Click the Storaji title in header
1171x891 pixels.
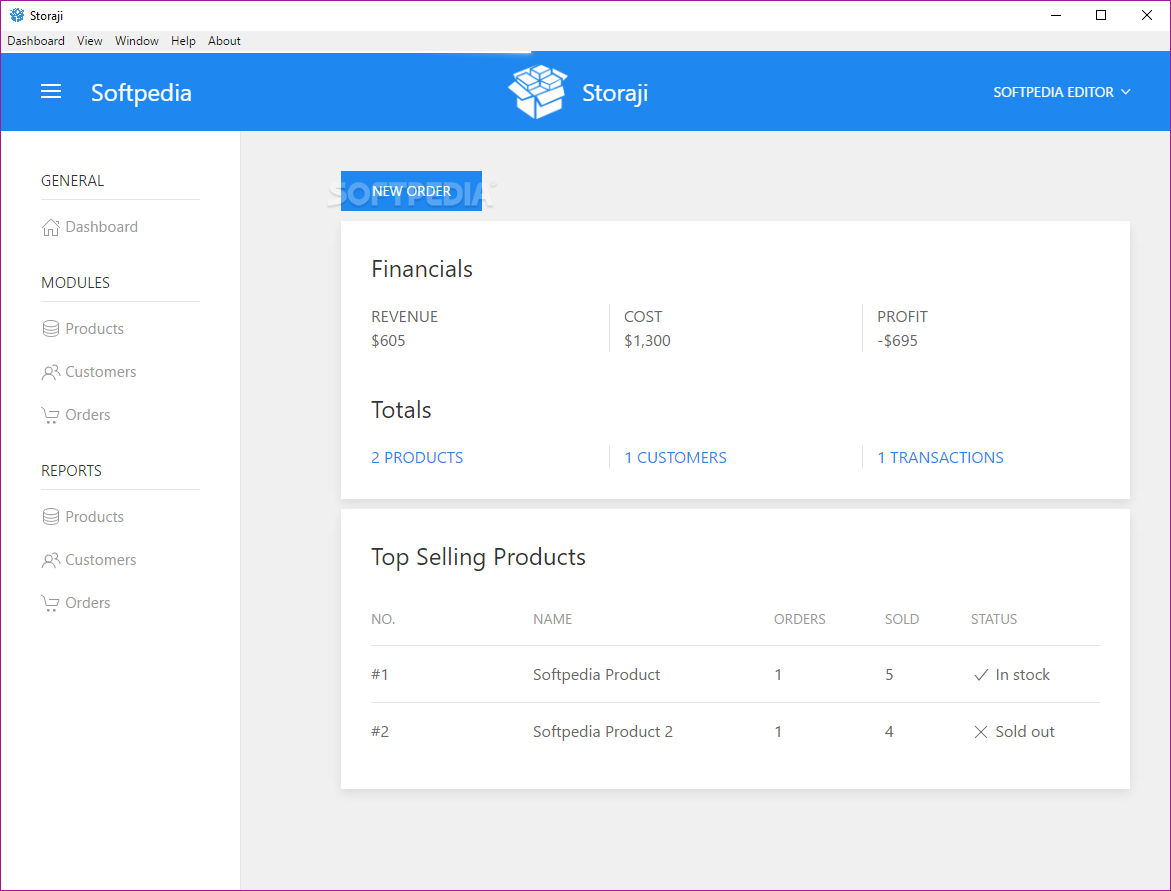(x=615, y=93)
